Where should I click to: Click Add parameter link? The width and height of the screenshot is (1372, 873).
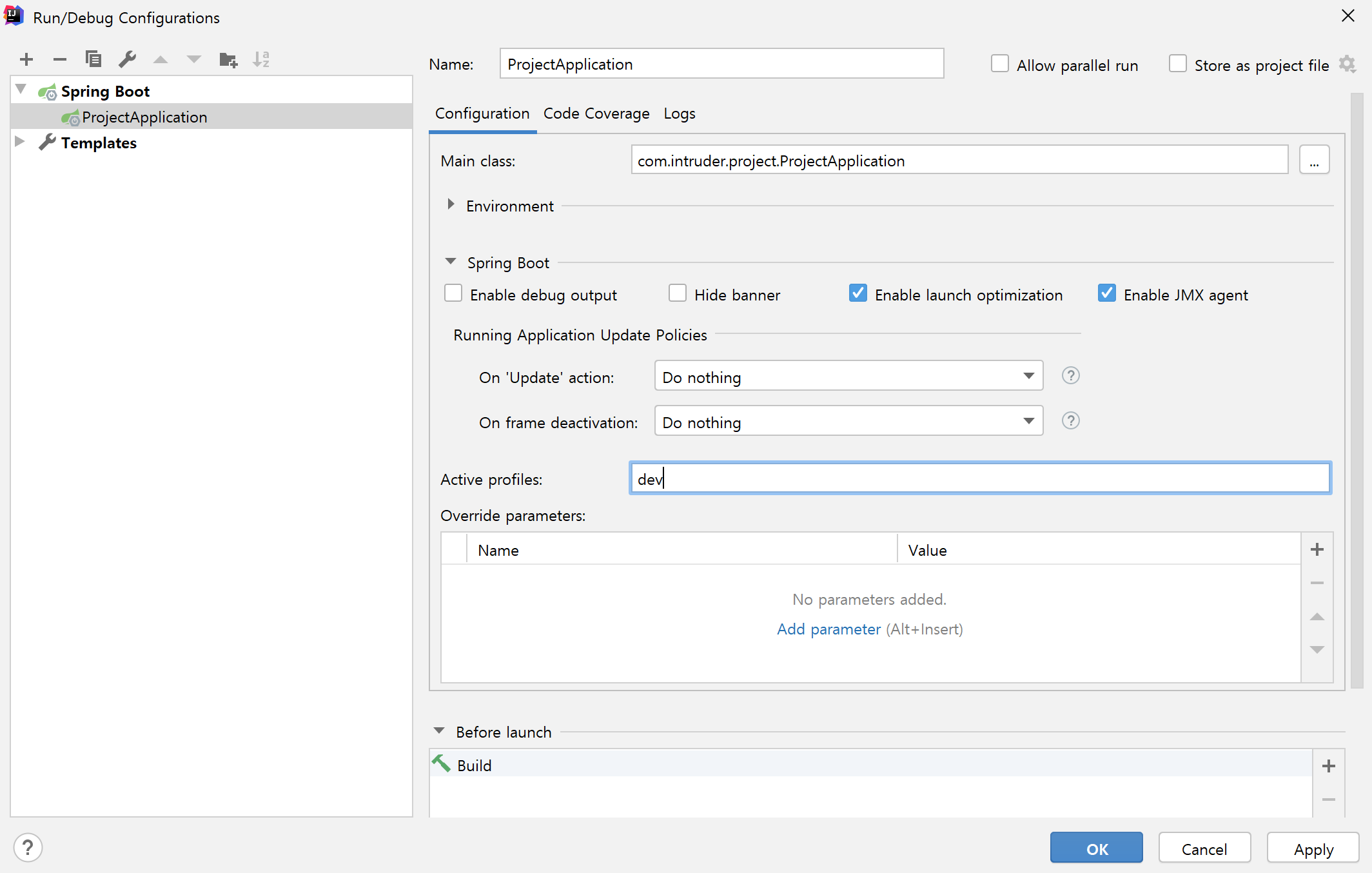[x=828, y=629]
